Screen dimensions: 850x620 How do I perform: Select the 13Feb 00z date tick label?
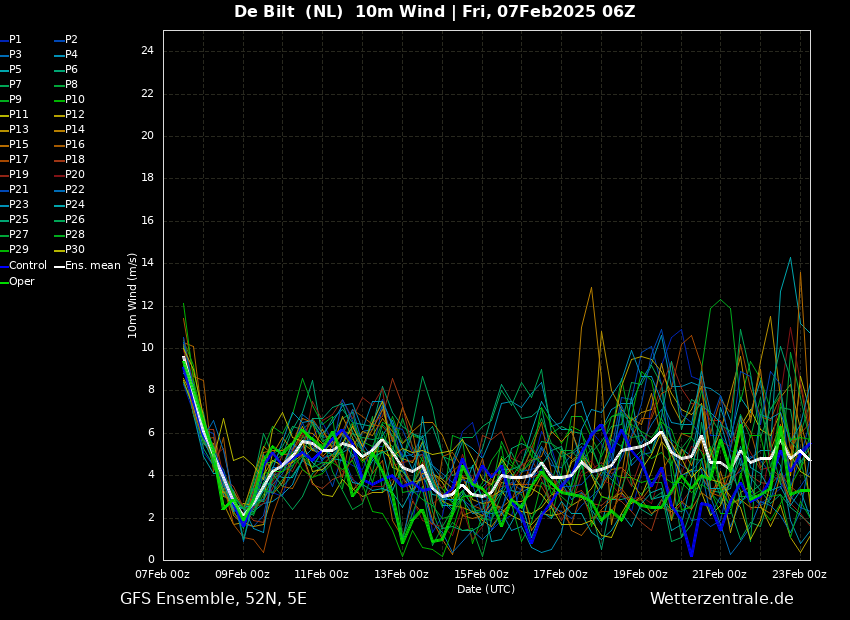tap(401, 574)
